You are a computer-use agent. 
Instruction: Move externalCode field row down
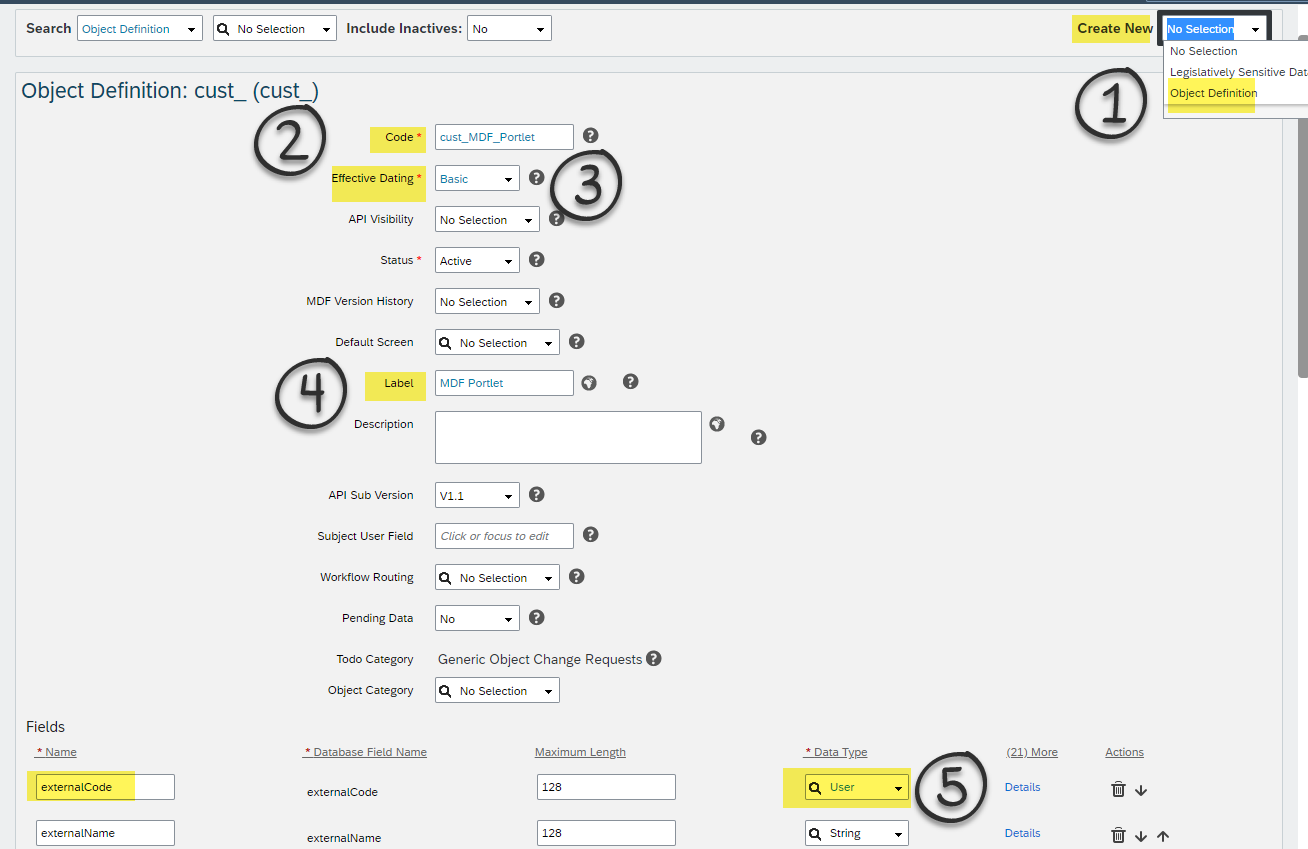pos(1141,790)
